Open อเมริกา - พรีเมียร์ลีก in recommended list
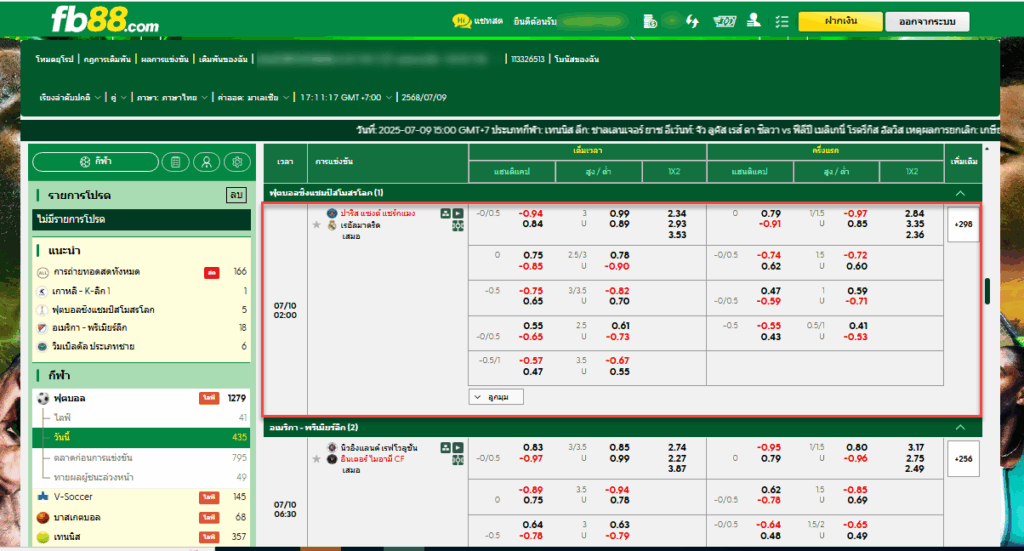 (141, 328)
